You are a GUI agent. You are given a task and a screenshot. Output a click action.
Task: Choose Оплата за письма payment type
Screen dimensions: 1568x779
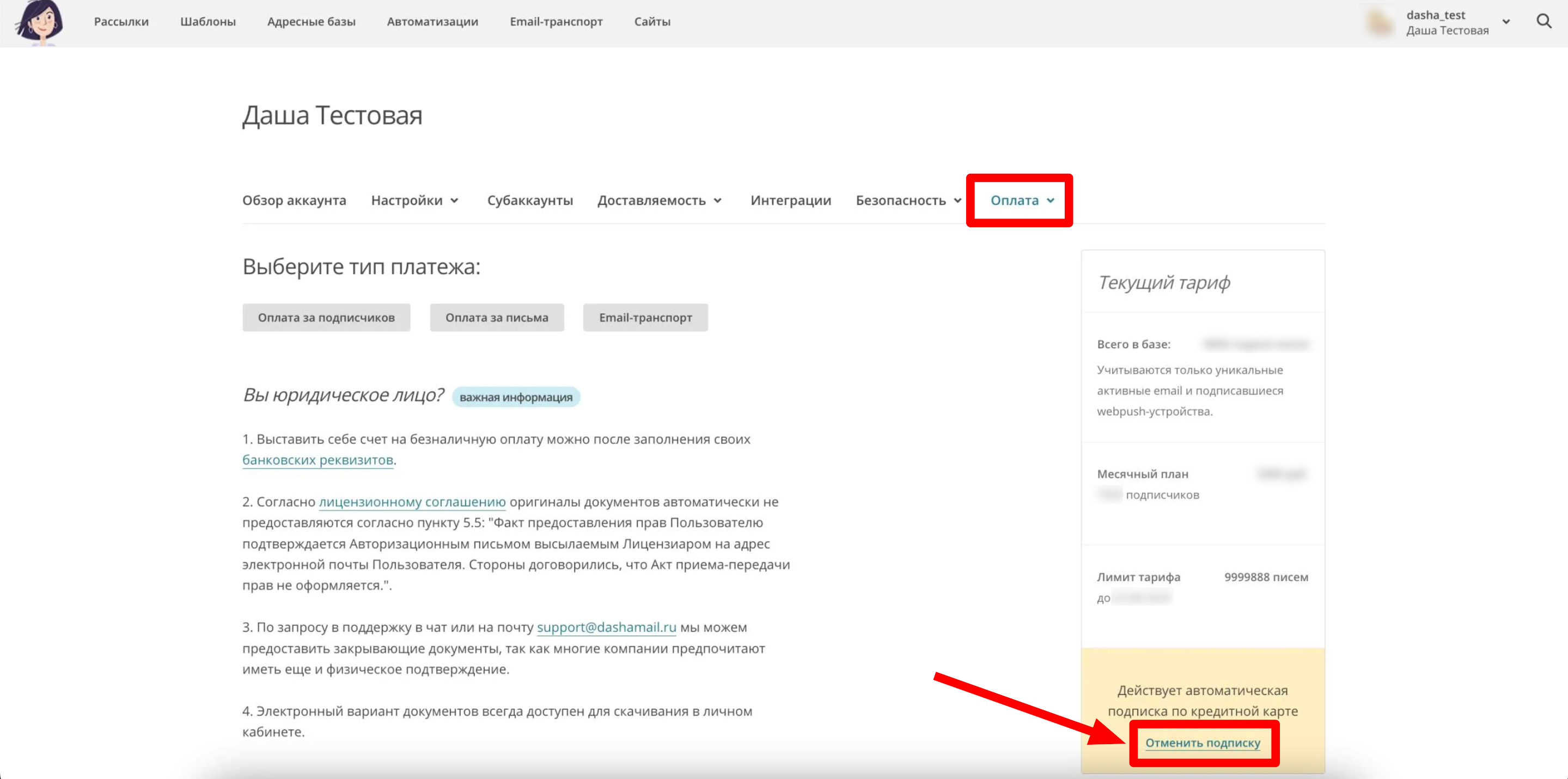click(x=496, y=318)
